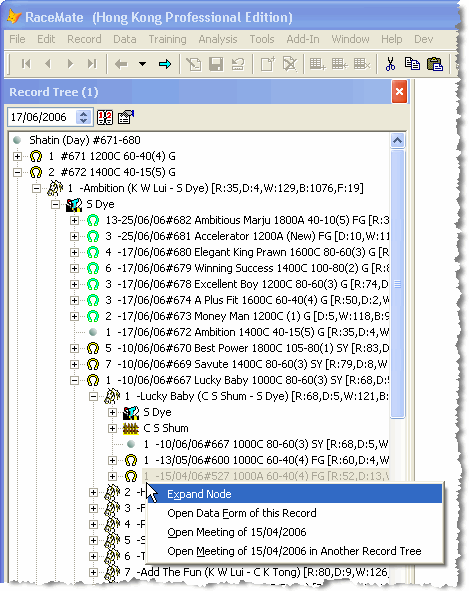This screenshot has height=591, width=469.
Task: Select Shatin (Day) #671-680 root node
Action: coord(85,140)
